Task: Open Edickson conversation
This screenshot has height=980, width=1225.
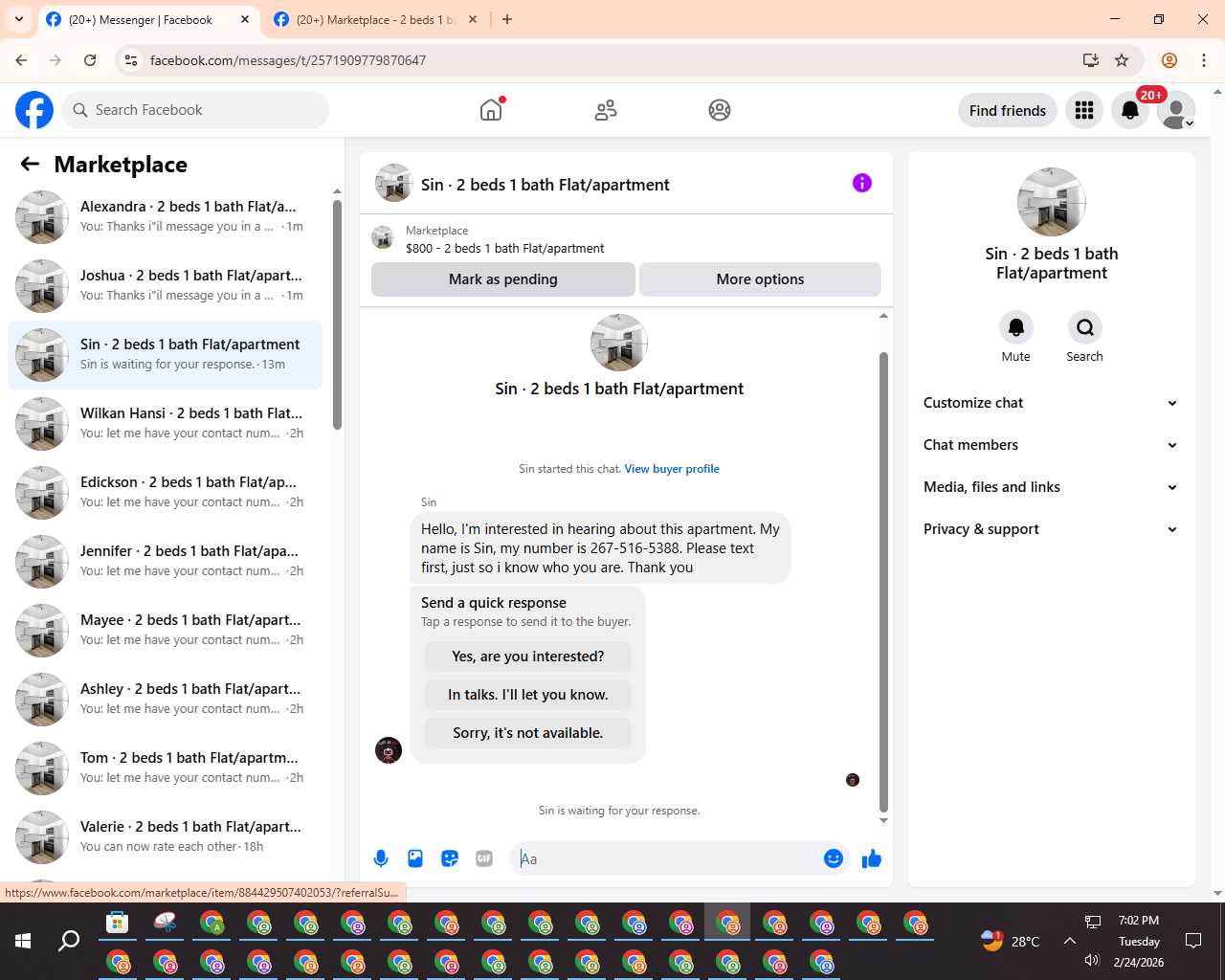Action: [165, 493]
